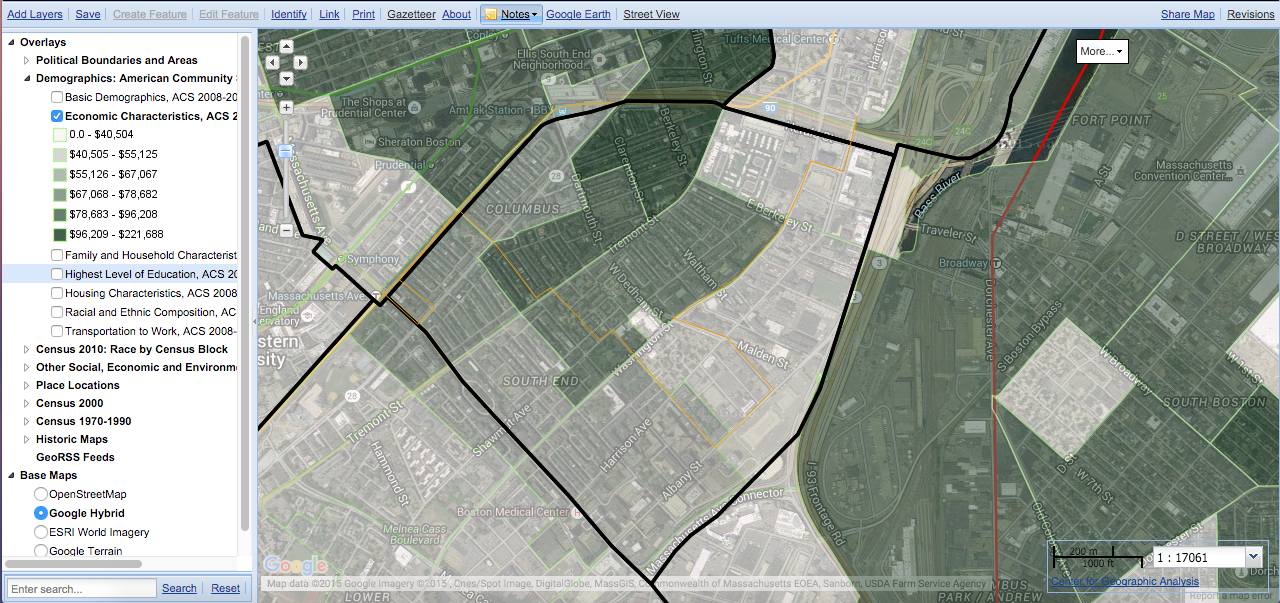Check Highest Level of Education layer
Image resolution: width=1280 pixels, height=603 pixels.
click(x=57, y=274)
